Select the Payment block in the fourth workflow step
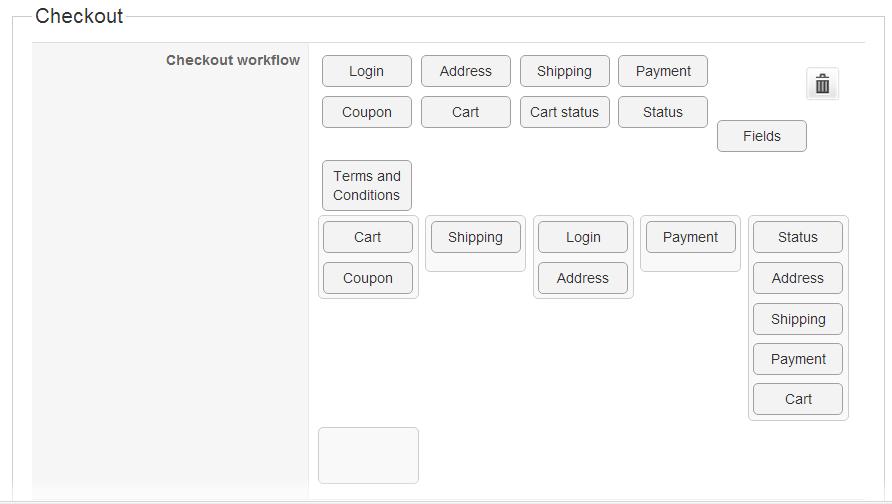Screen dimensions: 892x504 (690, 237)
